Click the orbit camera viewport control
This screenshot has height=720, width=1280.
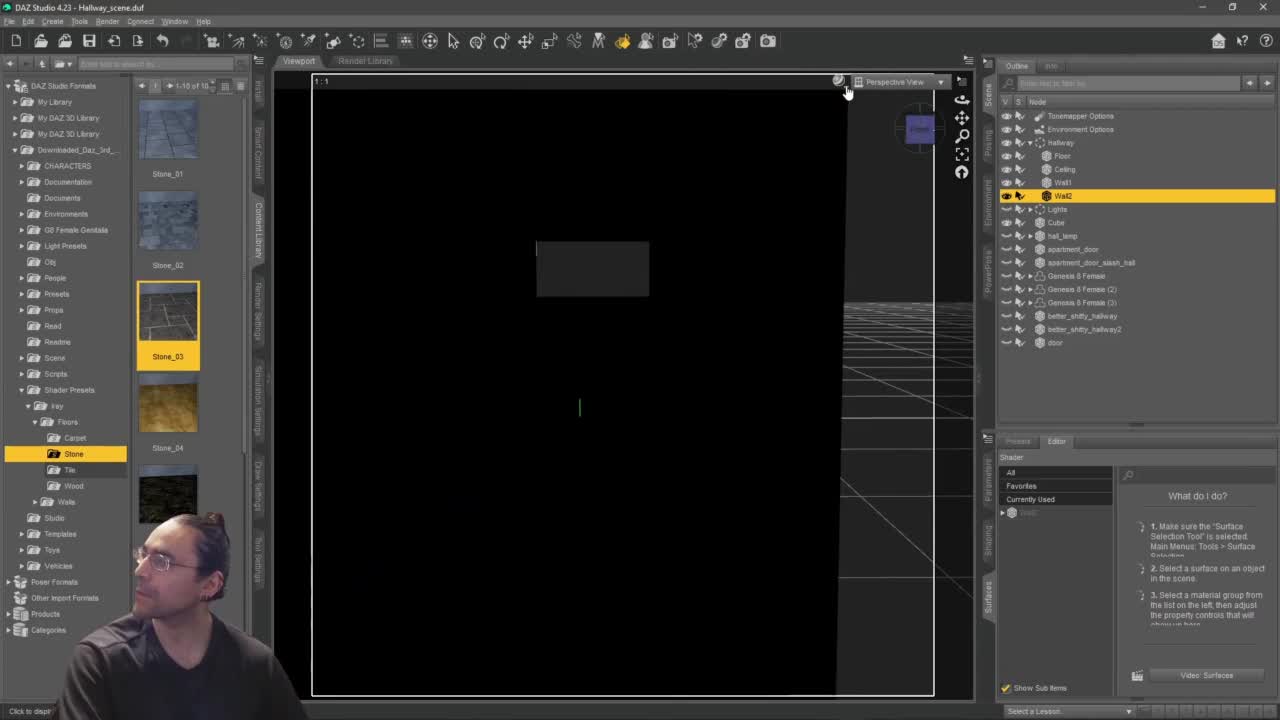[961, 99]
